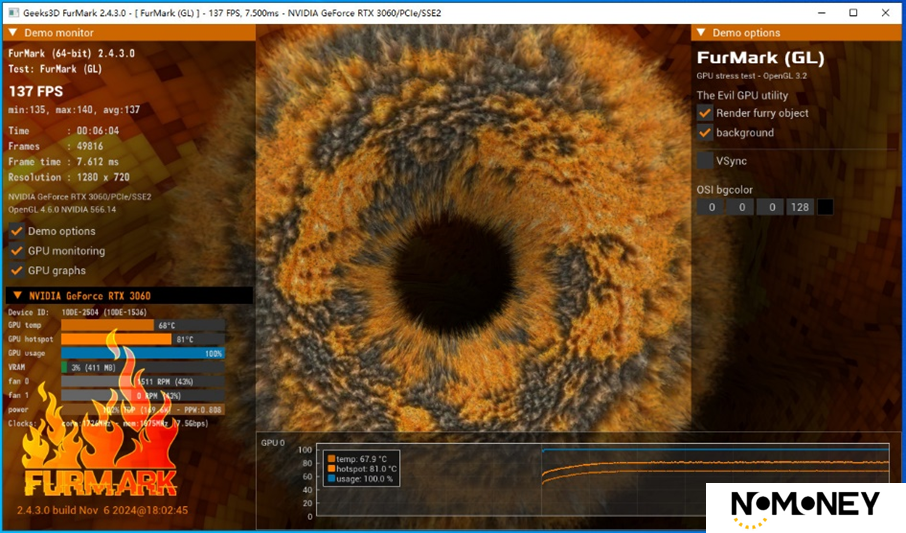The height and width of the screenshot is (533, 906).
Task: Click the 2.4.3.0 build Nov 6 2024 text
Action: [x=102, y=510]
